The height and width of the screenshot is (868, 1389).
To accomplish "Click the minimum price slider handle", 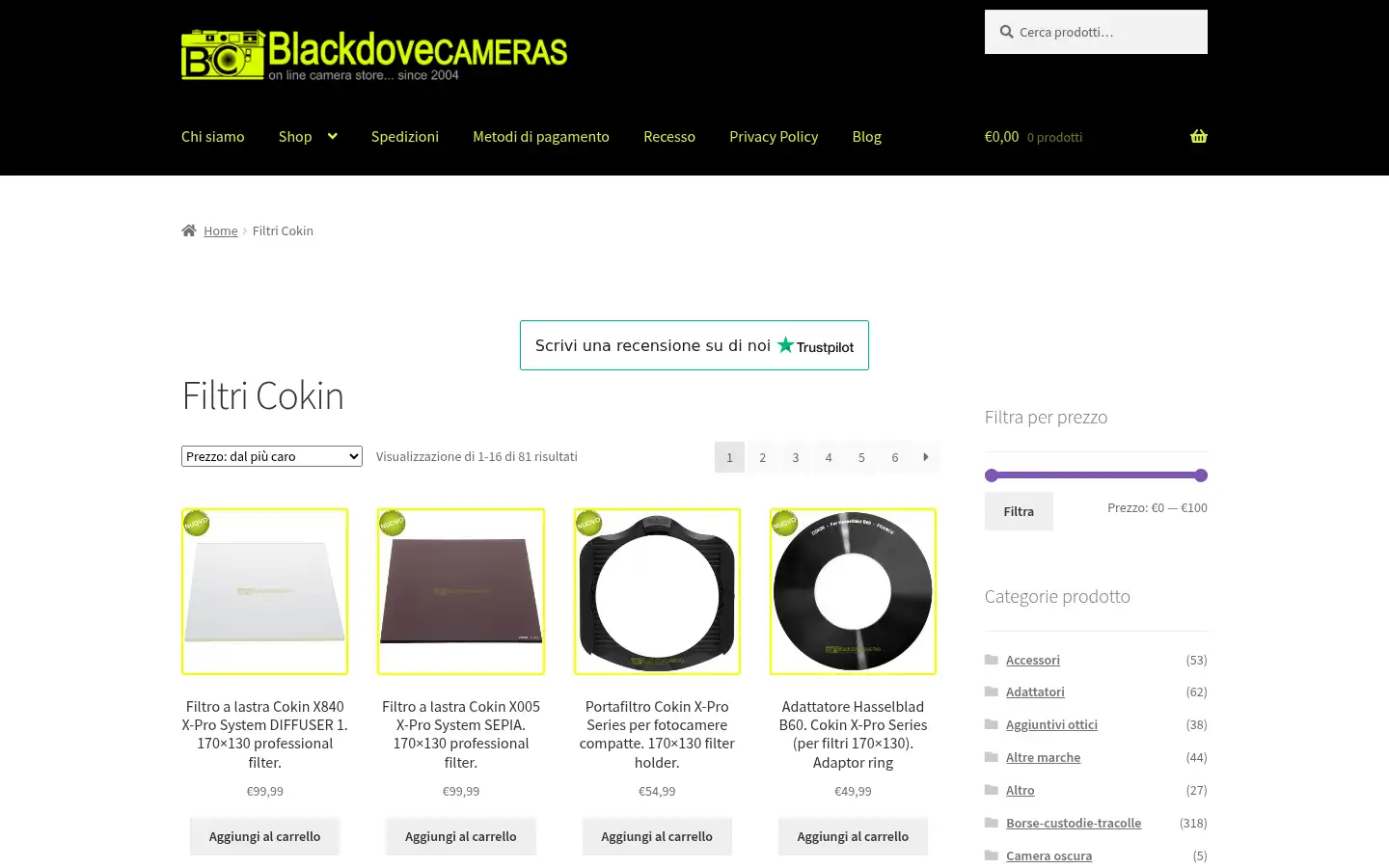I will tap(991, 475).
